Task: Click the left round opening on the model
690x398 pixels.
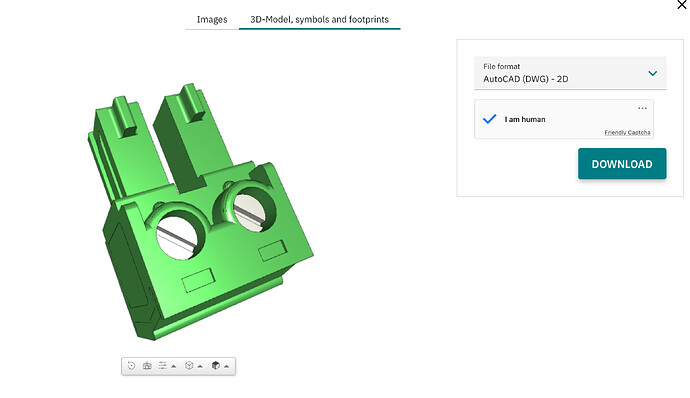Action: [181, 235]
